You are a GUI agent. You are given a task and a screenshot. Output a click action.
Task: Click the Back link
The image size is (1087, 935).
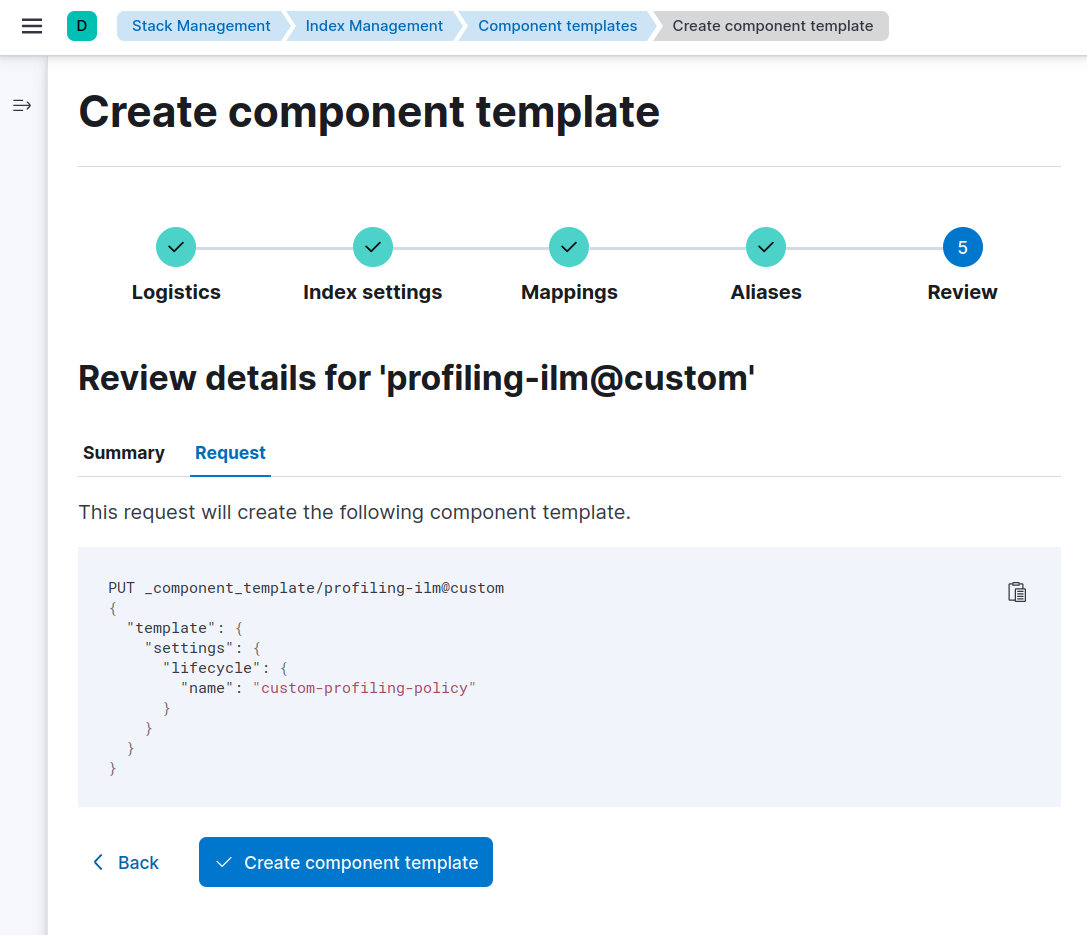pyautogui.click(x=140, y=862)
